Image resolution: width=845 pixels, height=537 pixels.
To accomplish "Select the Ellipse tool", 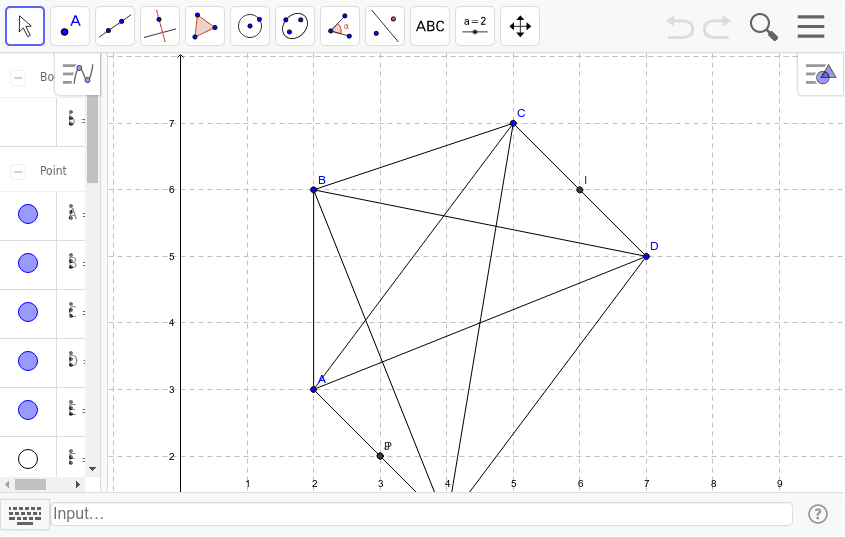I will (x=295, y=26).
